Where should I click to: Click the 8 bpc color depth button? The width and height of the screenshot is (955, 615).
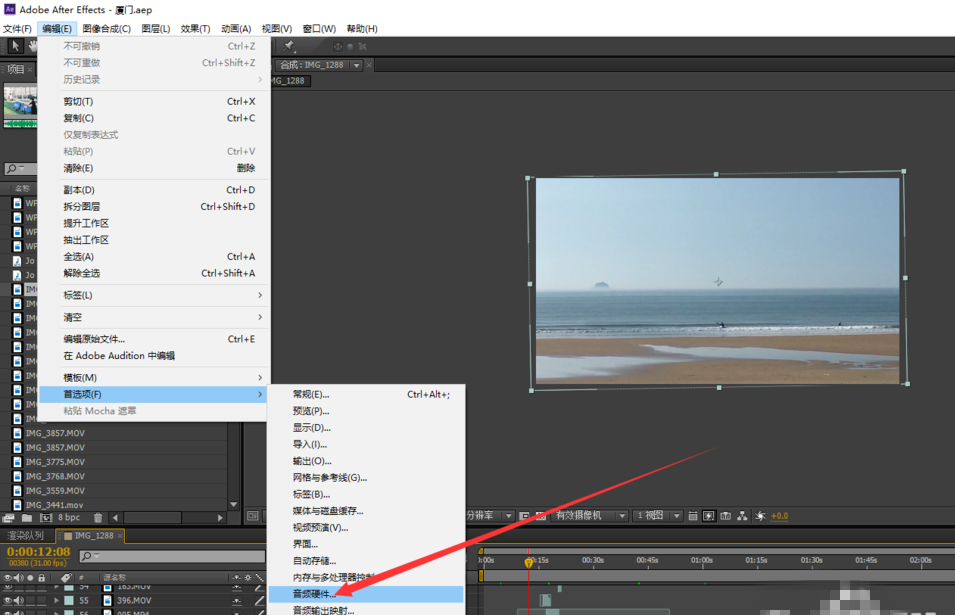(69, 518)
